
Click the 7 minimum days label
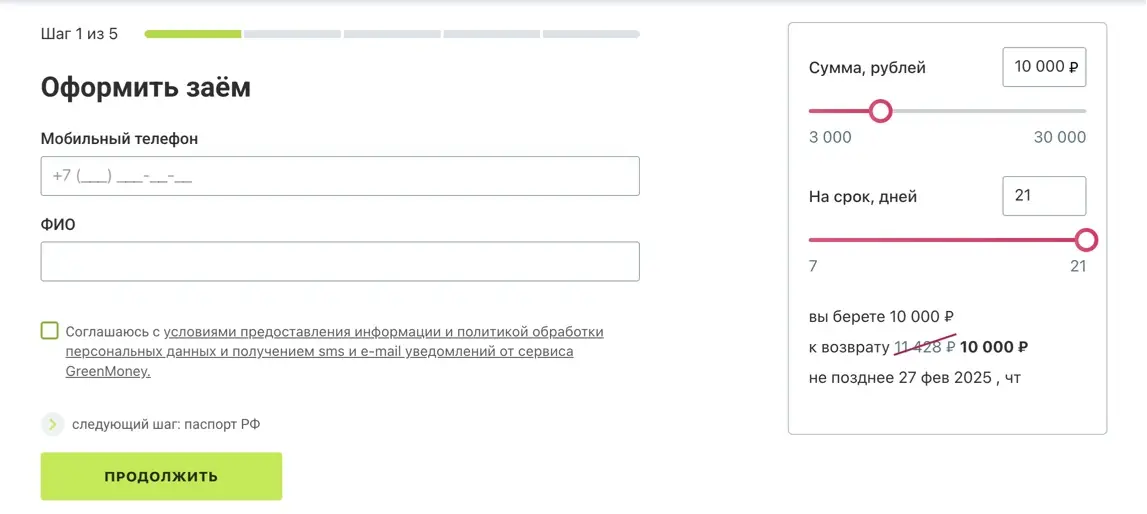[x=813, y=266]
